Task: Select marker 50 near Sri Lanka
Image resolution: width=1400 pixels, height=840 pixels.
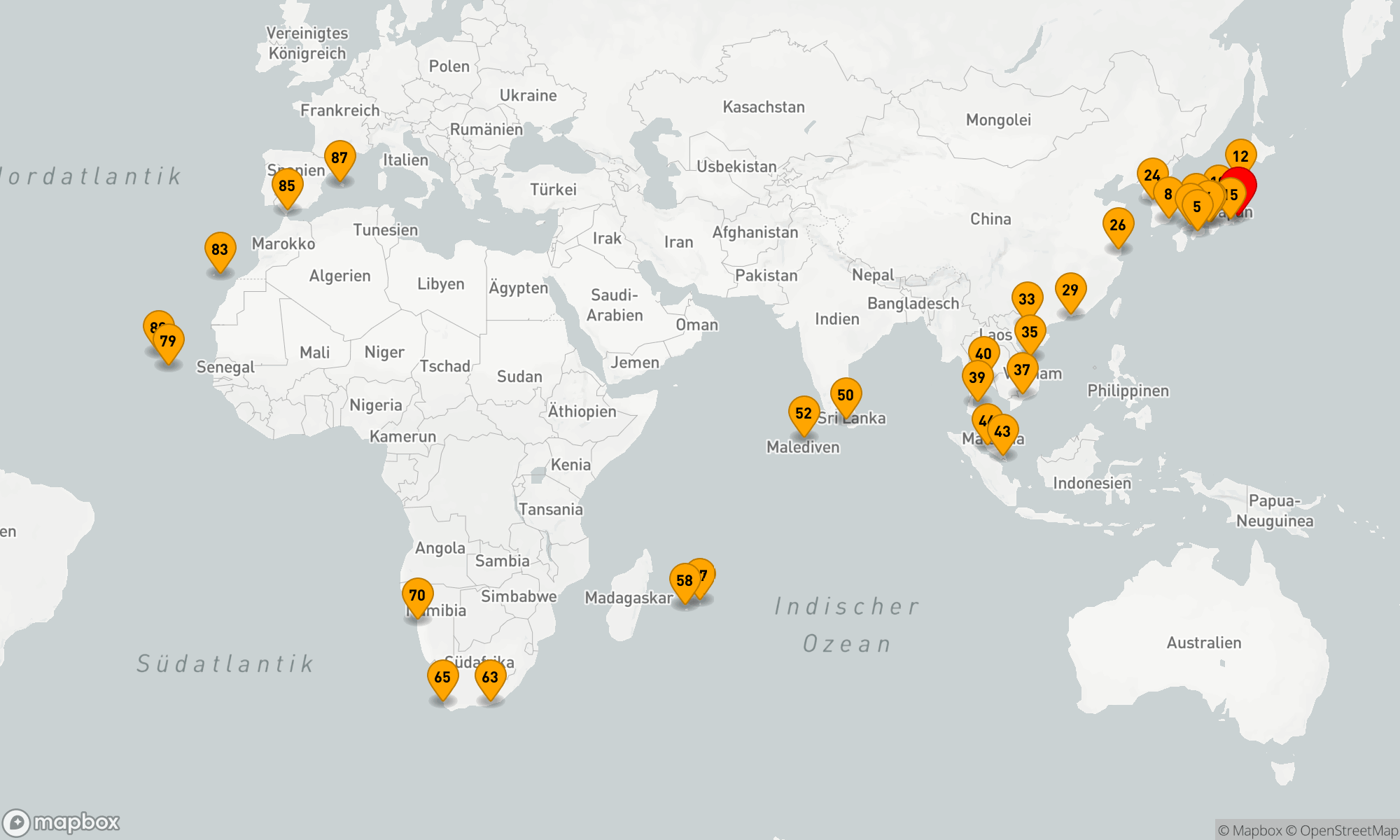Action: coord(846,395)
